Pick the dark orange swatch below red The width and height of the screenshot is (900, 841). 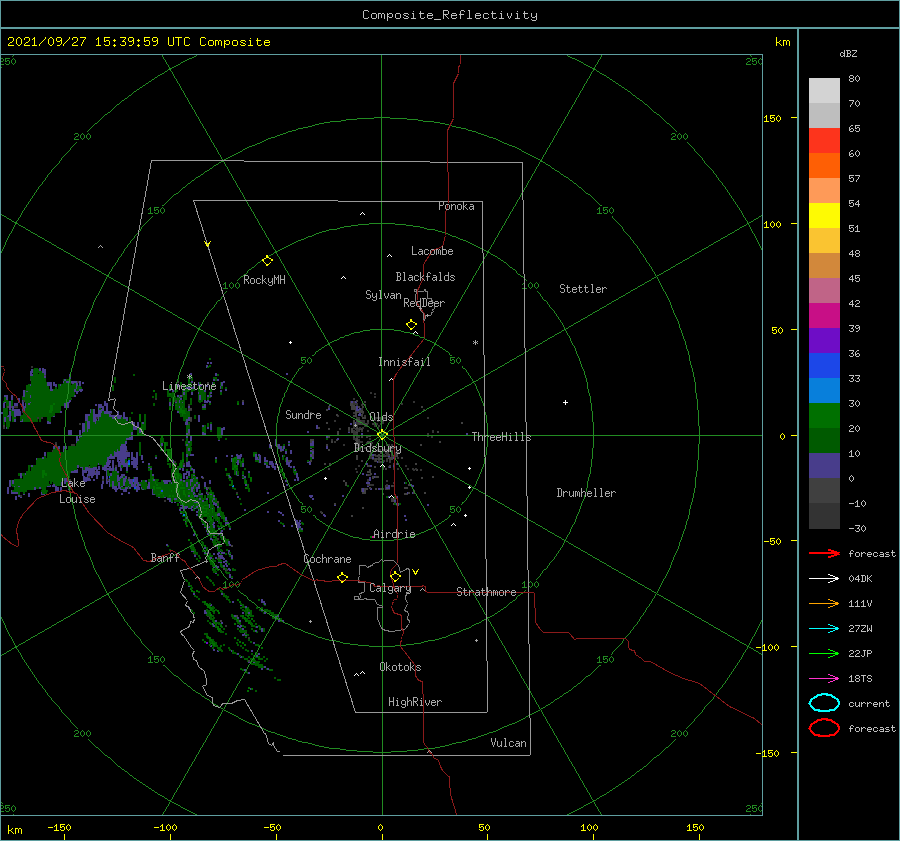[824, 165]
